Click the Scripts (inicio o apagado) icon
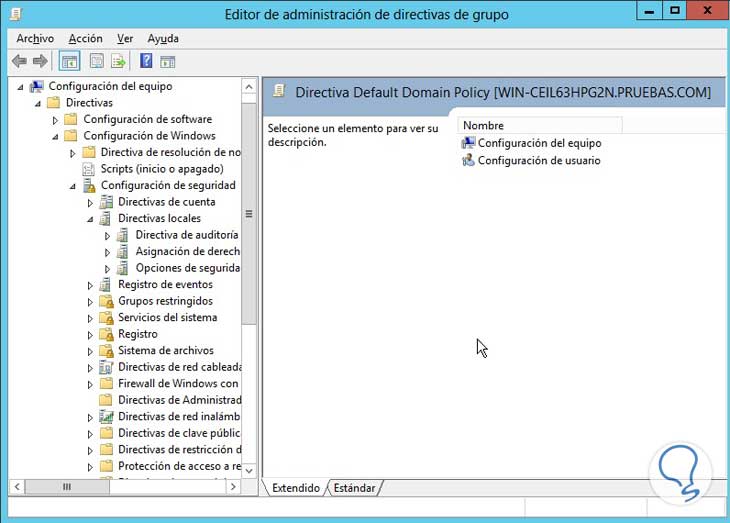This screenshot has height=523, width=730. pos(88,169)
